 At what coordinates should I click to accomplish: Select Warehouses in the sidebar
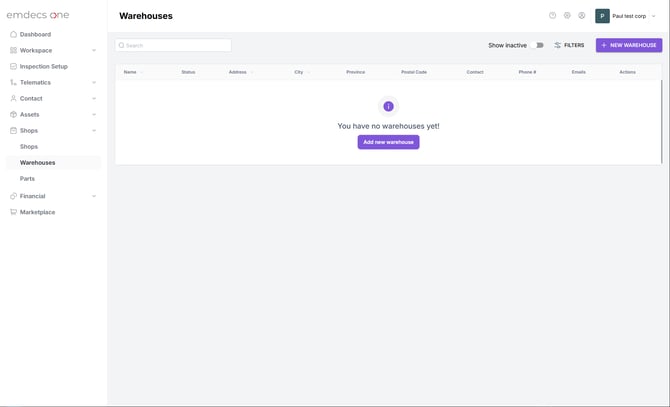click(53, 163)
